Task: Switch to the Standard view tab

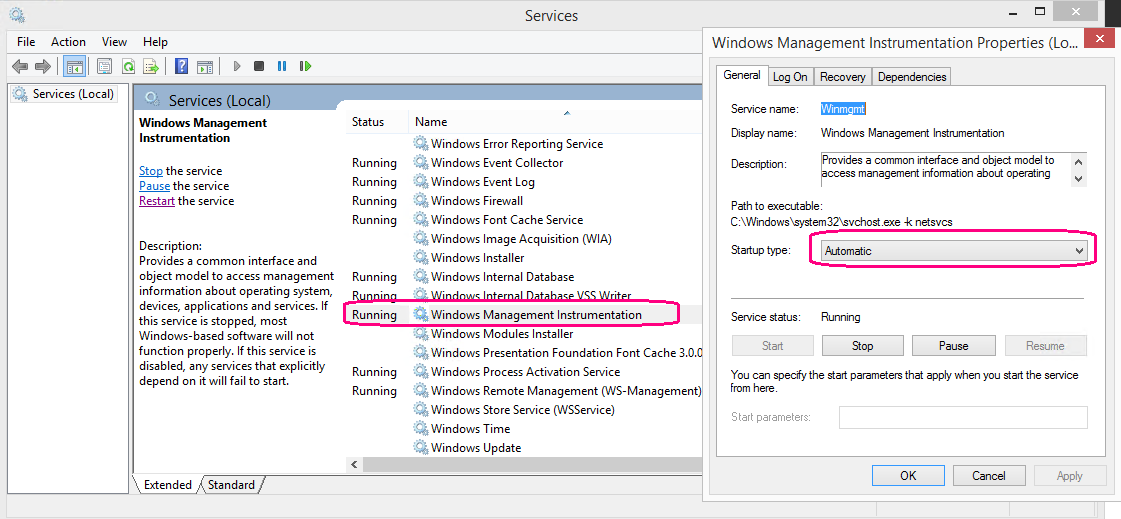Action: pyautogui.click(x=231, y=485)
